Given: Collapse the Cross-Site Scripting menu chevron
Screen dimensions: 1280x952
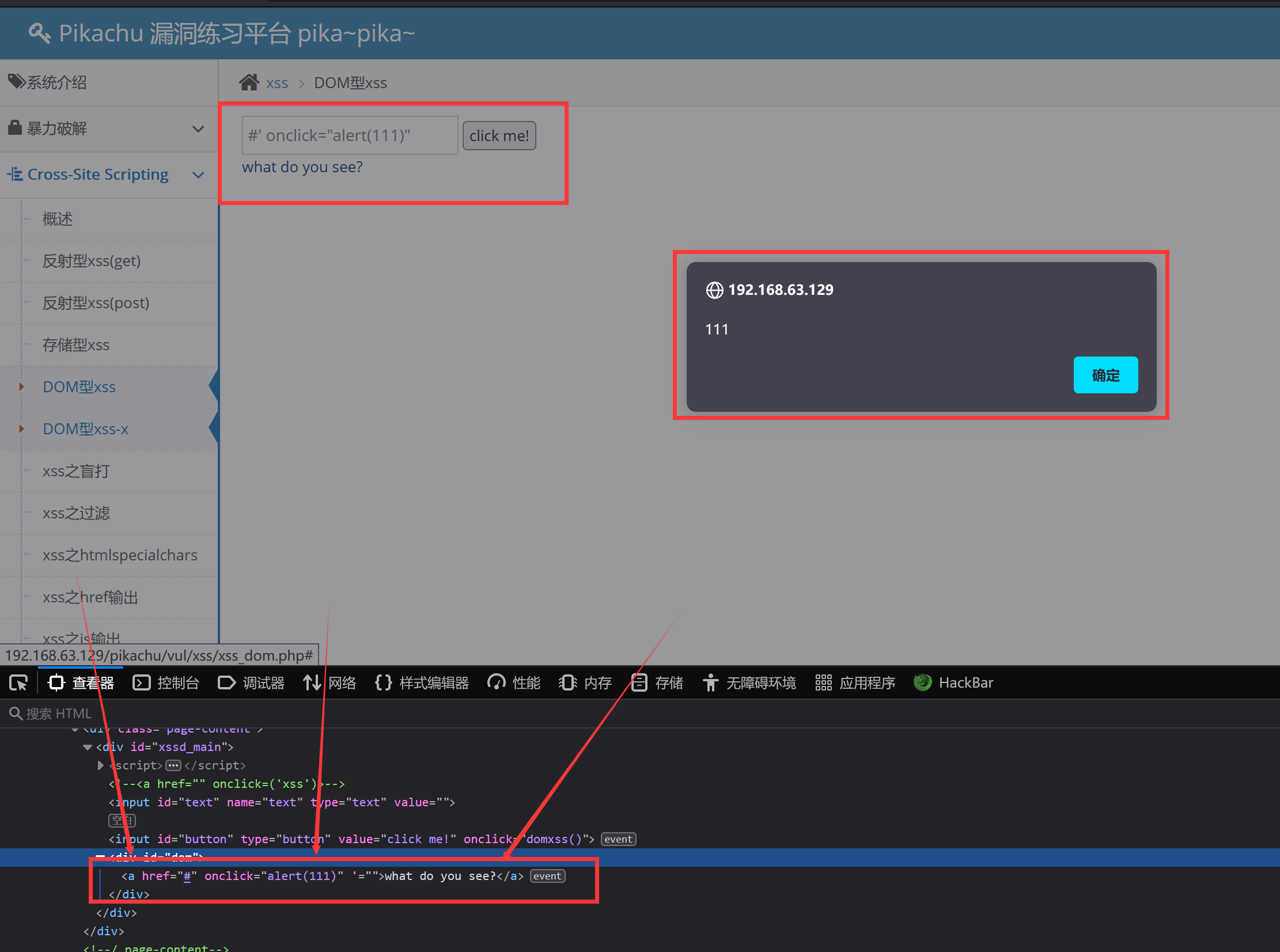Looking at the screenshot, I should point(198,175).
